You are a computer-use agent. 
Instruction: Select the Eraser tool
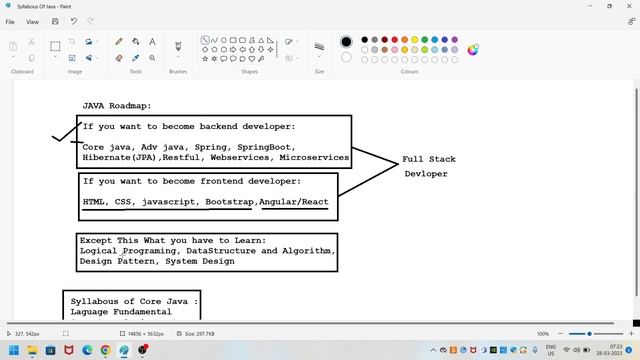click(119, 58)
